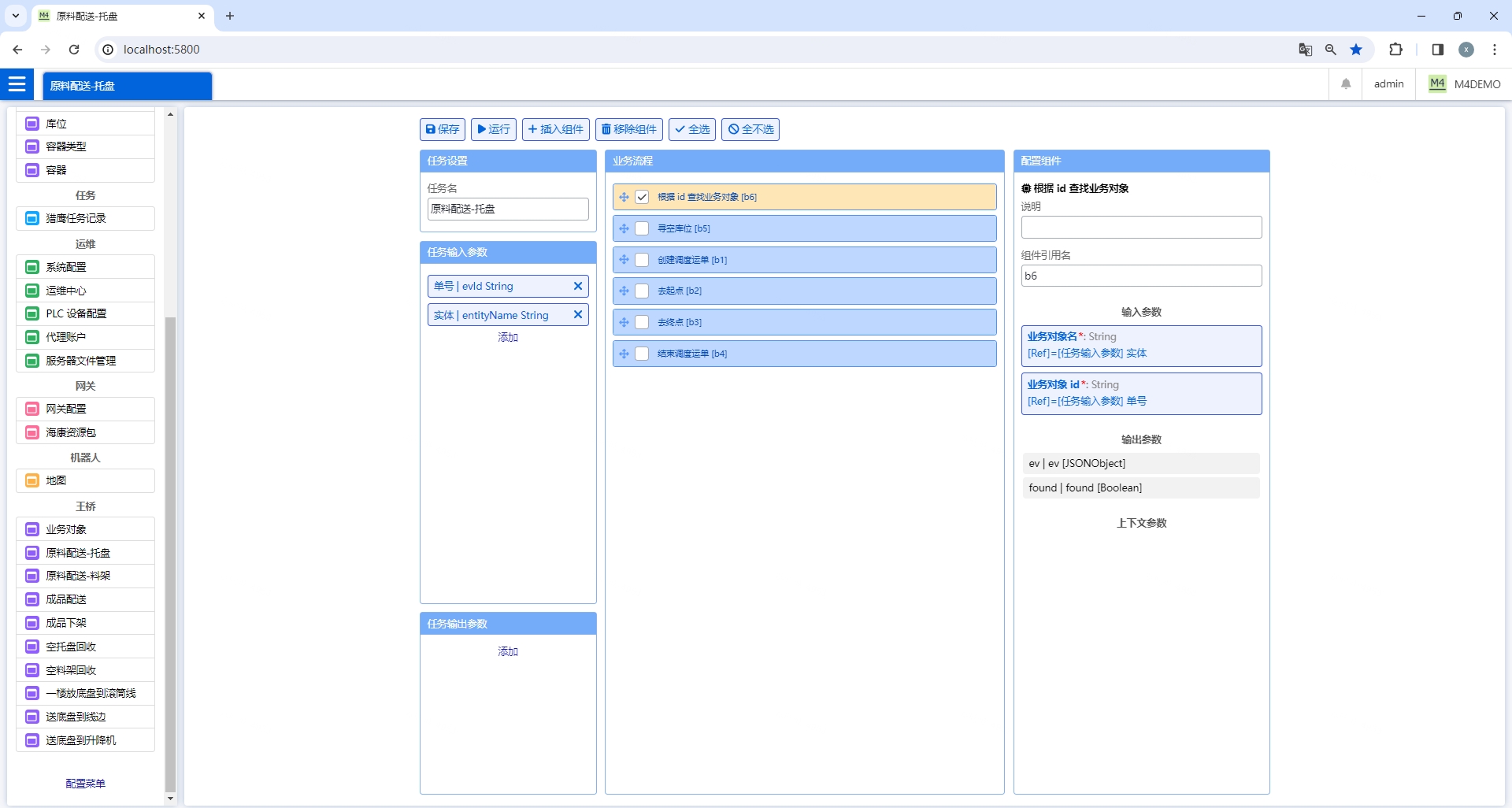The height and width of the screenshot is (808, 1512).
Task: Click the 运行 run button
Action: (494, 129)
